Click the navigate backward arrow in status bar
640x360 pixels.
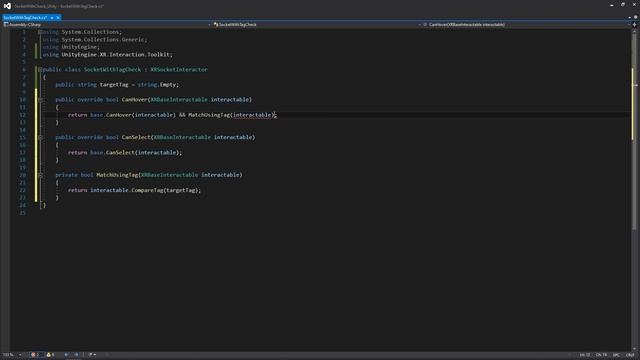[x=67, y=355]
